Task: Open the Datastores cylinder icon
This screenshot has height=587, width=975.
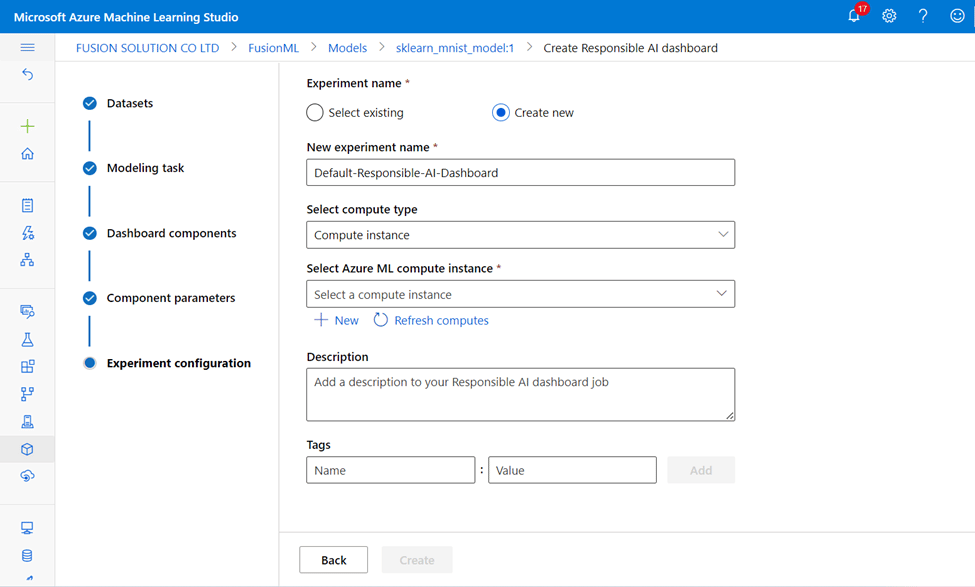Action: click(27, 555)
